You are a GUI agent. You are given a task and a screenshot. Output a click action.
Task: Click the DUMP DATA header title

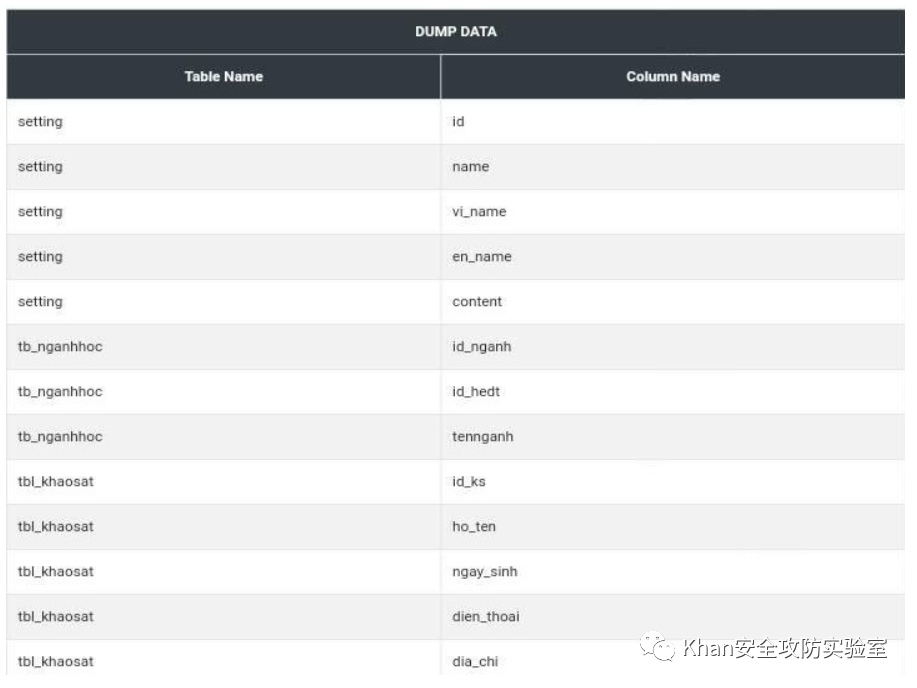coord(456,32)
